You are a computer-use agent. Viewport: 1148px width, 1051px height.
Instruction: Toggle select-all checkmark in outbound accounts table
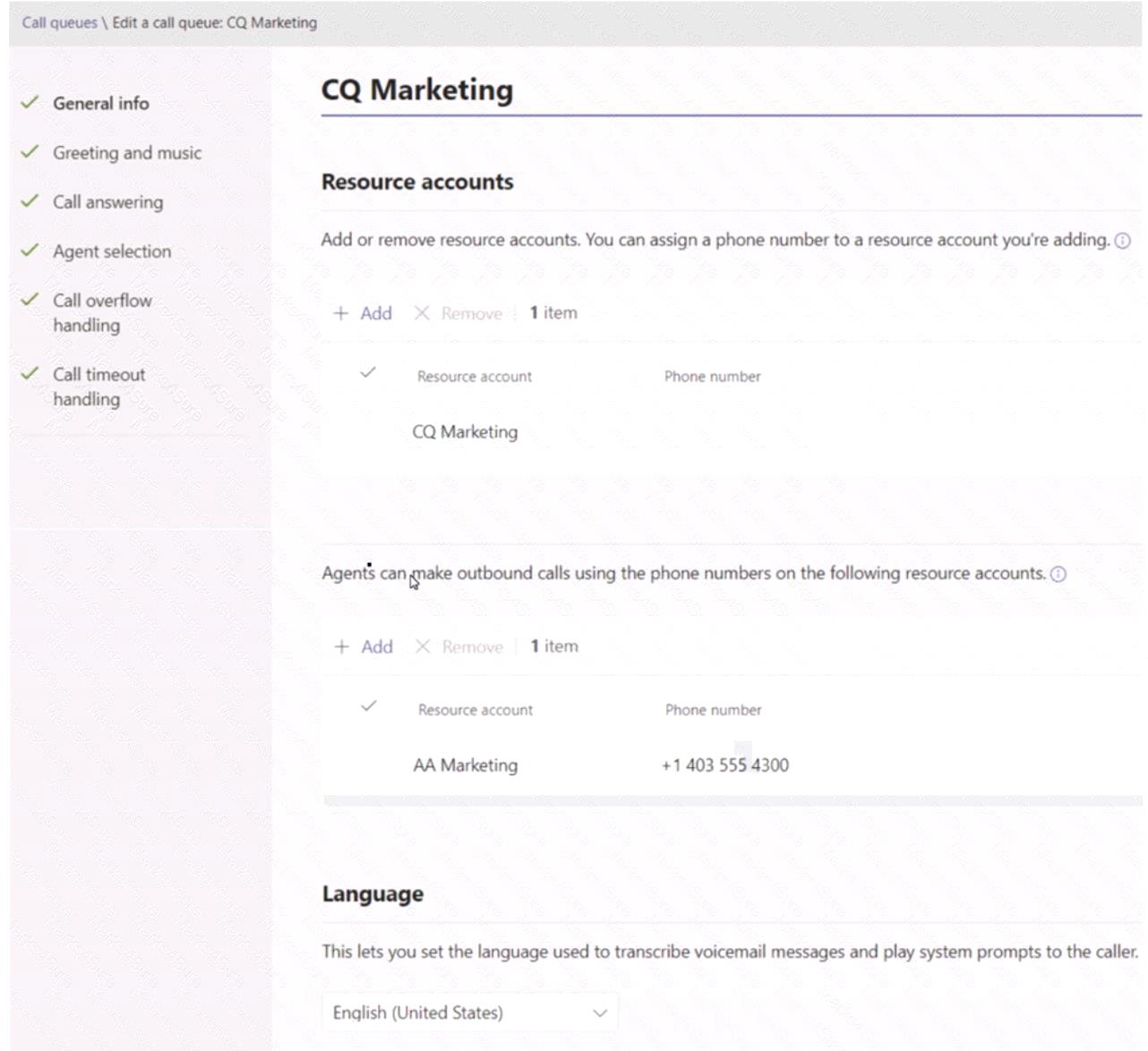[x=368, y=706]
